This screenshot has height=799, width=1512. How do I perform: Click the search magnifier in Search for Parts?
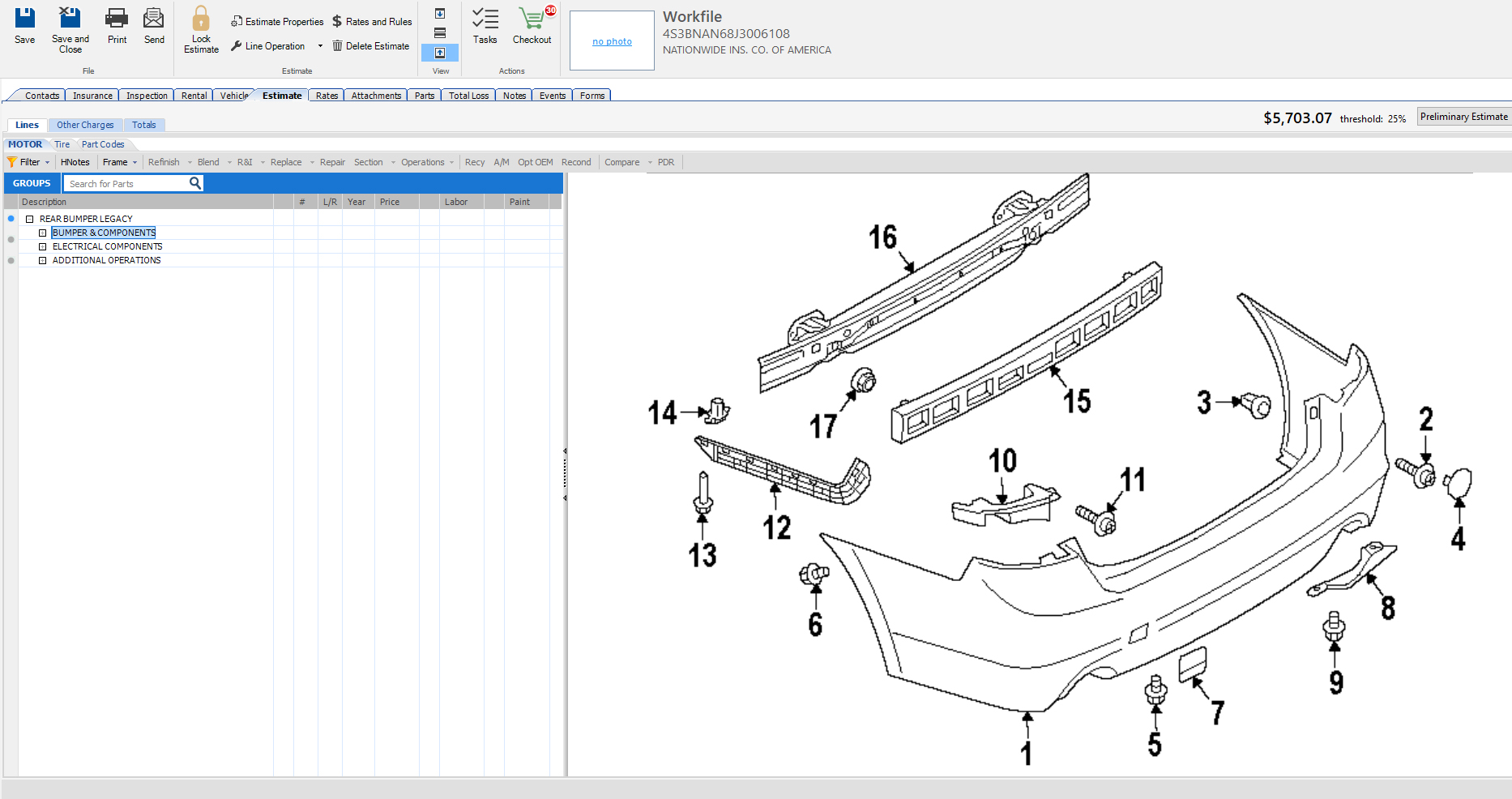coord(195,183)
